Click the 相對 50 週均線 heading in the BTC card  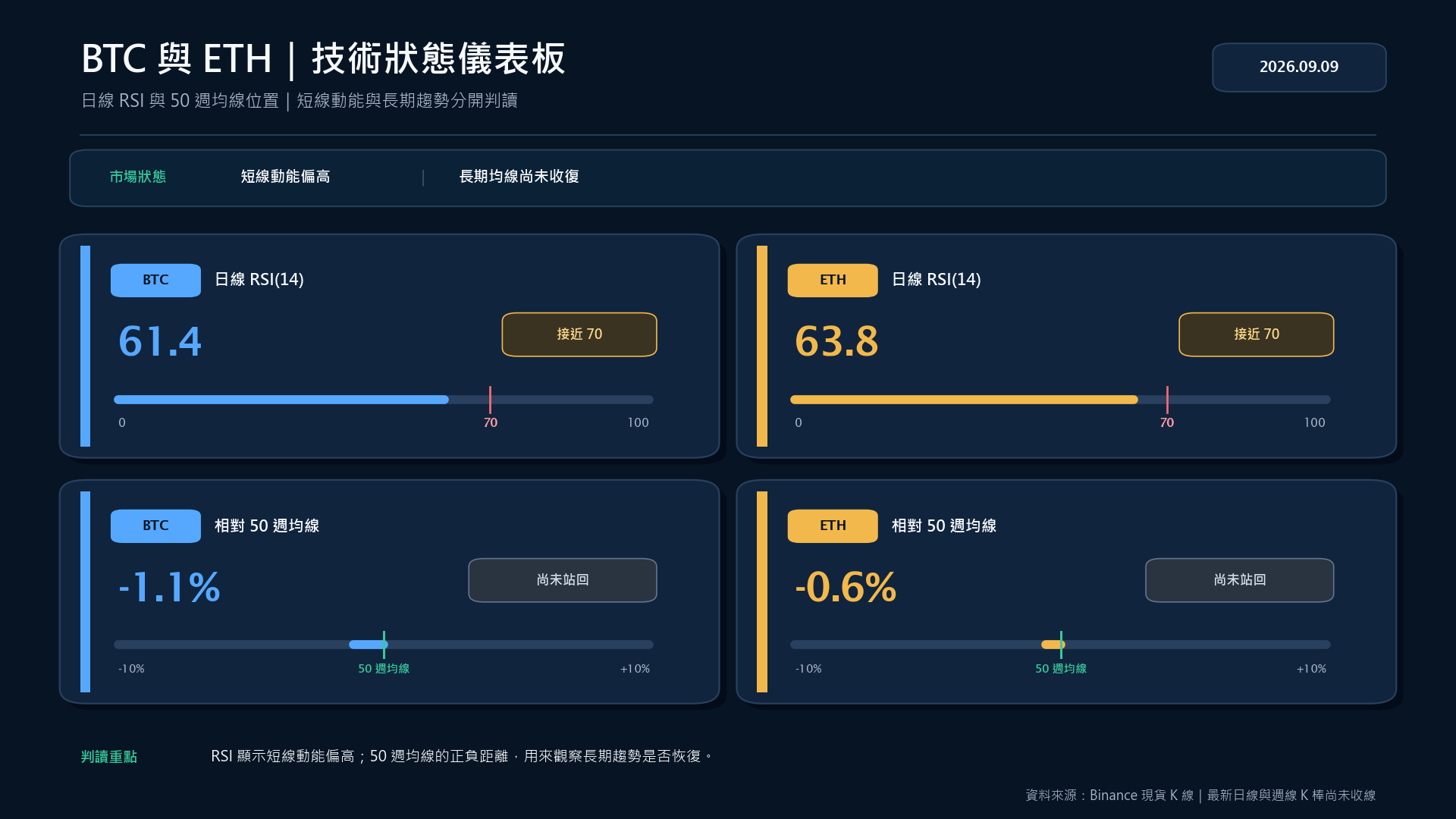point(267,526)
